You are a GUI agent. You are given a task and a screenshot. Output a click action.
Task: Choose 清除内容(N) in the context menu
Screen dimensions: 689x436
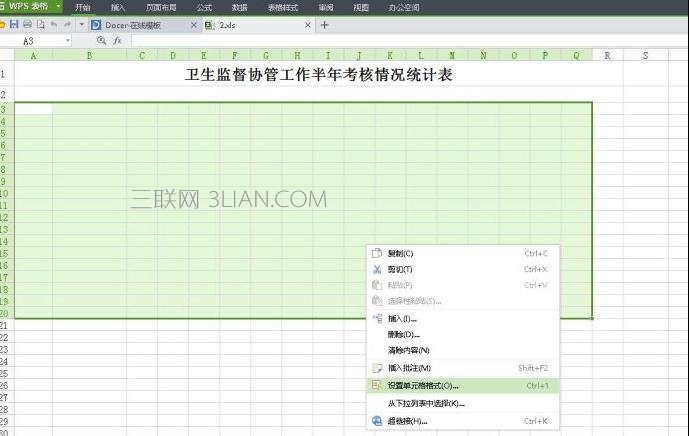tap(463, 350)
